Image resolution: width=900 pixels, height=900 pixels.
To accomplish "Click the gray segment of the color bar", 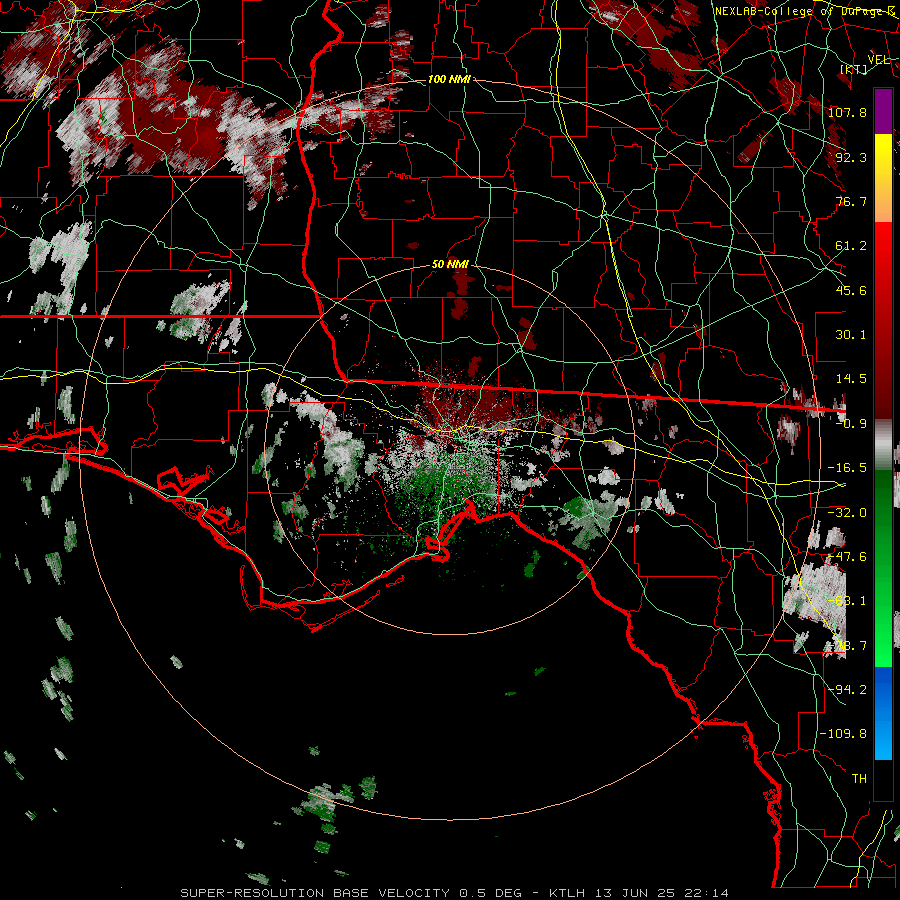I will [x=883, y=445].
